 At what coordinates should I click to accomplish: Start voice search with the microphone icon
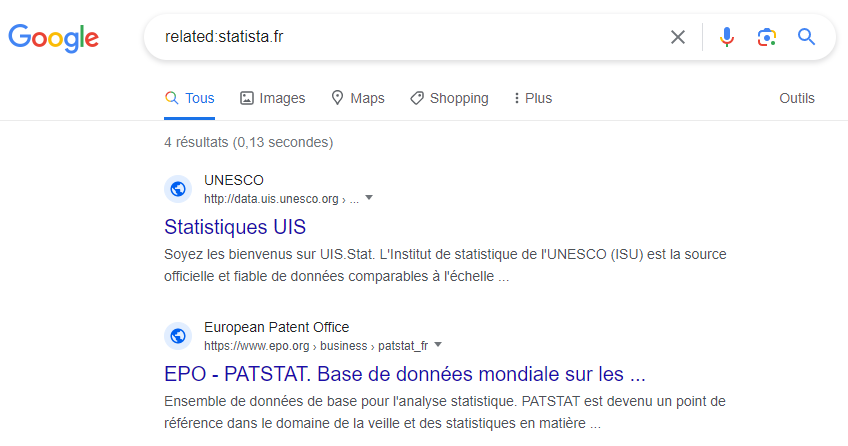[x=727, y=37]
